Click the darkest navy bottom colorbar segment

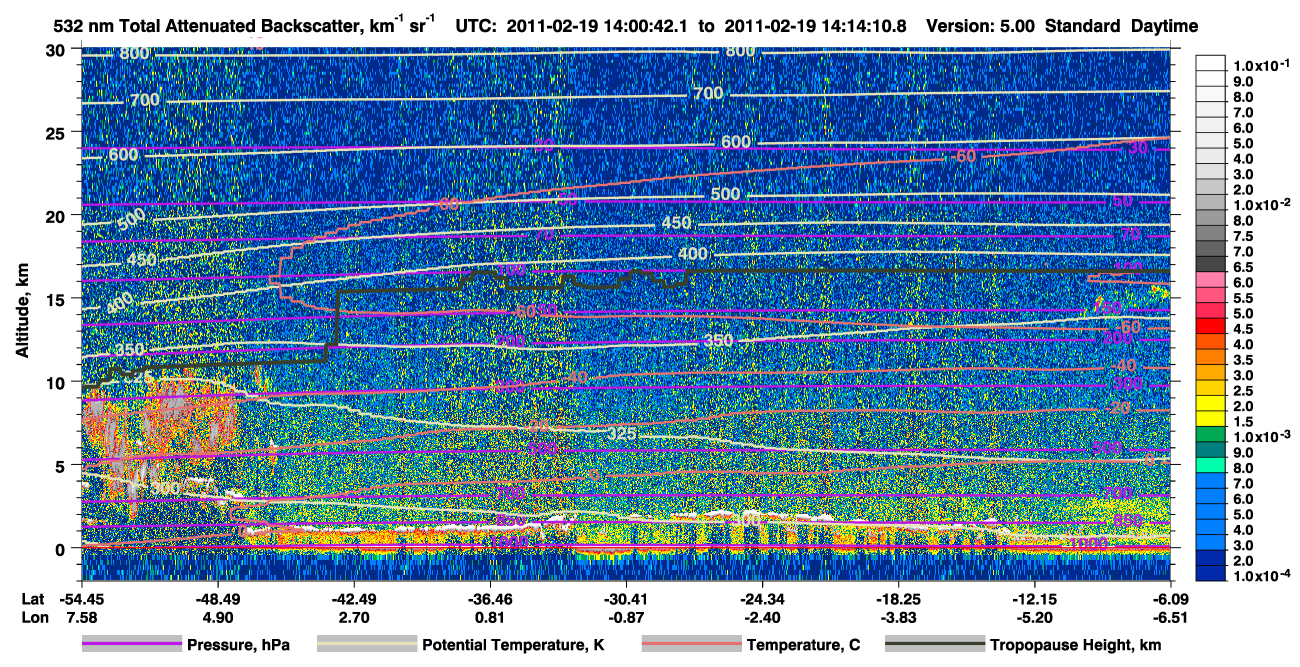pyautogui.click(x=1210, y=573)
